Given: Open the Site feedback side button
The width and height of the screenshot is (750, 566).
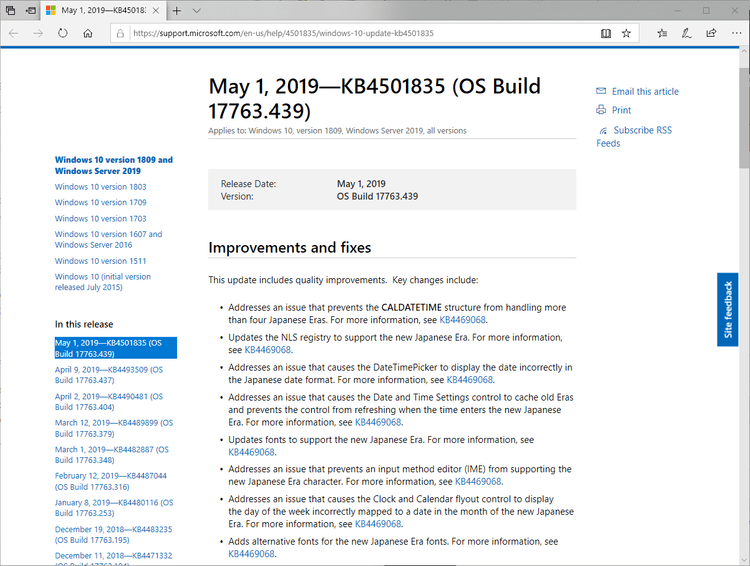Looking at the screenshot, I should point(728,310).
